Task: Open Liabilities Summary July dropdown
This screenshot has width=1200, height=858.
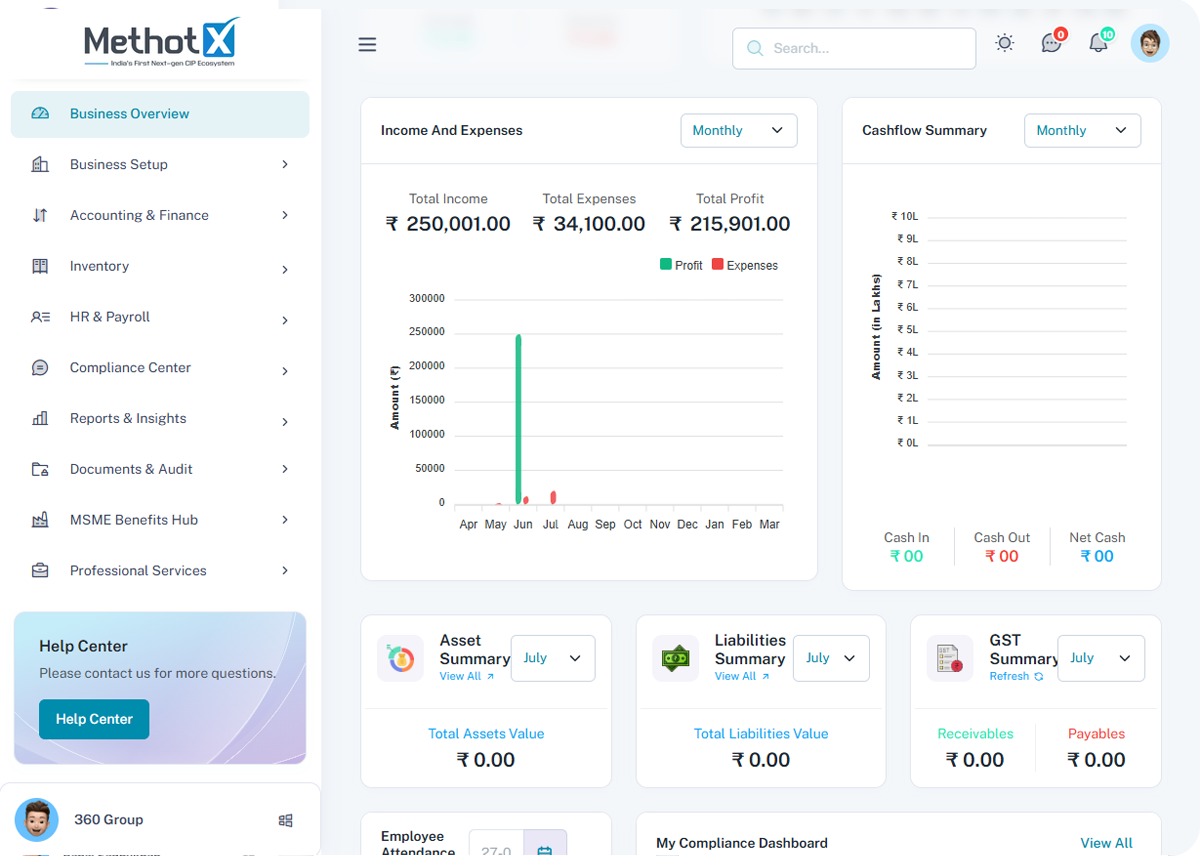Action: click(831, 658)
